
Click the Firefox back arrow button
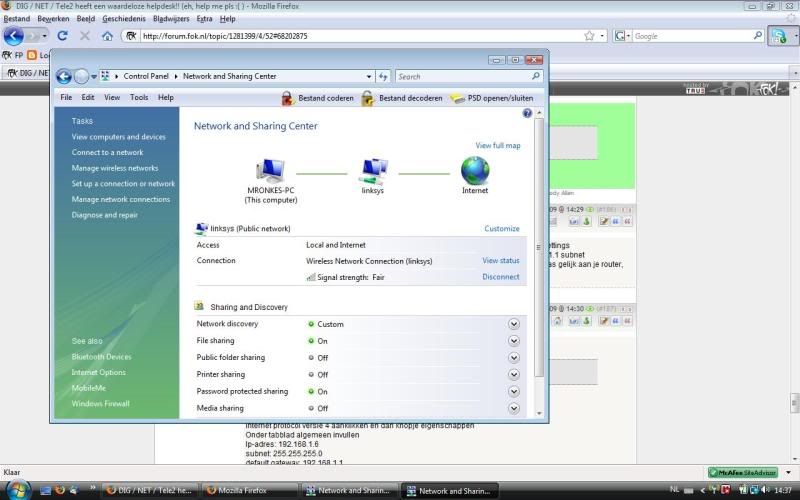[14, 36]
